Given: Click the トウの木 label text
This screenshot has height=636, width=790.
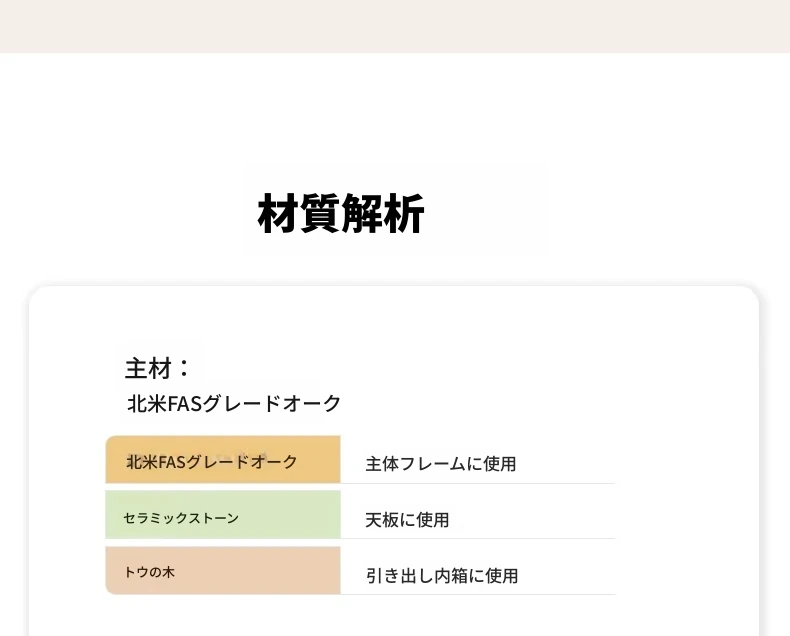Looking at the screenshot, I should (x=149, y=572).
